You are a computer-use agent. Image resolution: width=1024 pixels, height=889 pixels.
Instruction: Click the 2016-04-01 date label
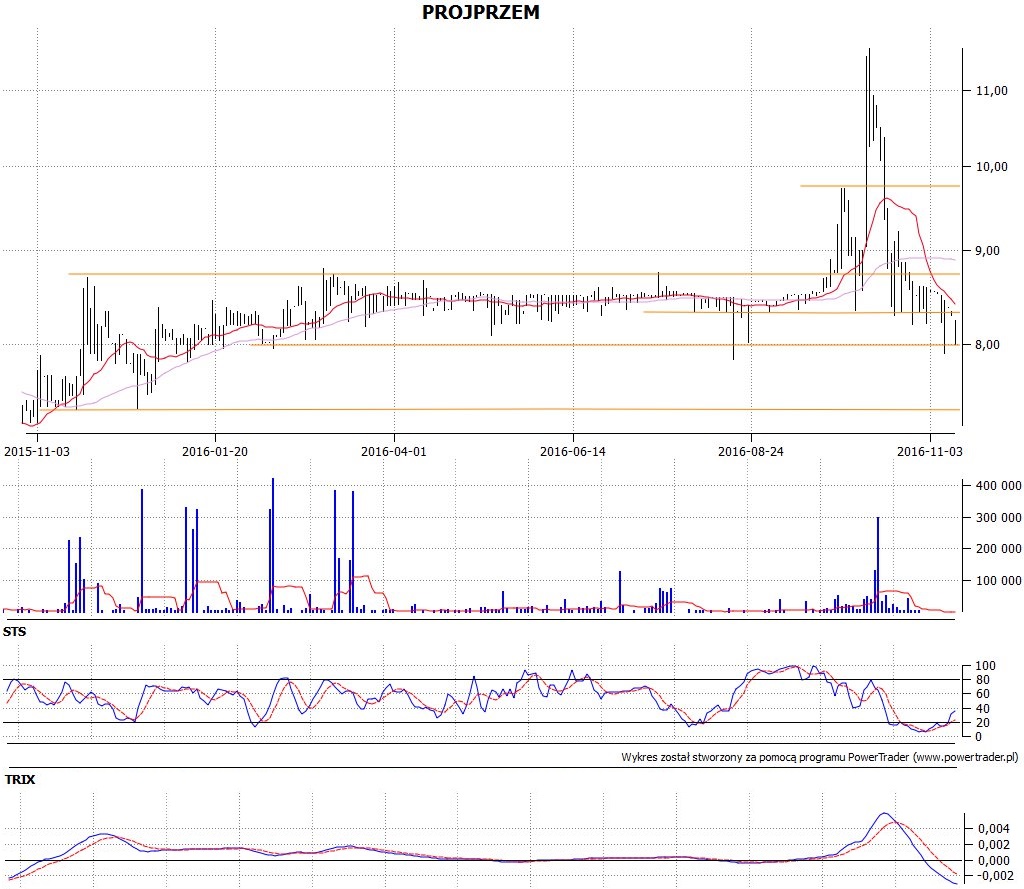394,451
